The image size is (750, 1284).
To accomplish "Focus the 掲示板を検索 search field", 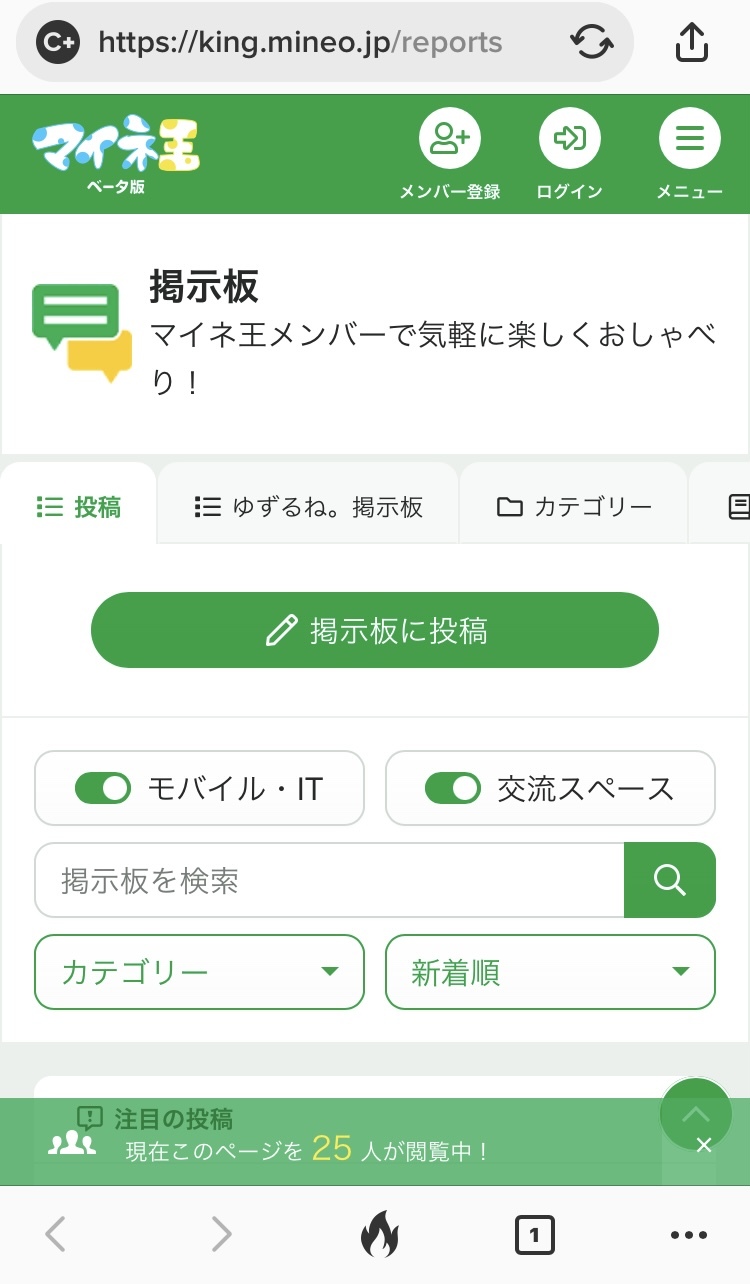I will [x=329, y=880].
